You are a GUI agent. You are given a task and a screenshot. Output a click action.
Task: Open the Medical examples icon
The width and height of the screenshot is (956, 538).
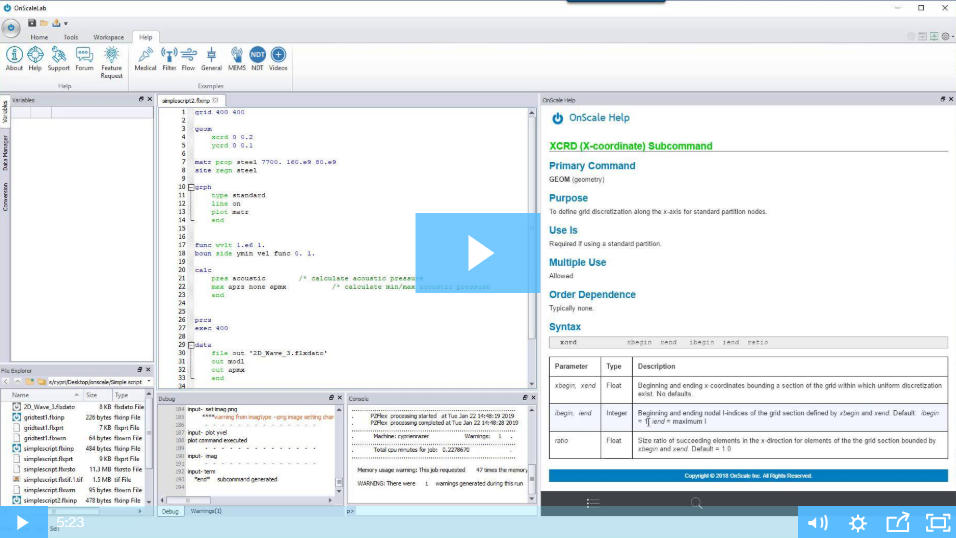(x=145, y=59)
